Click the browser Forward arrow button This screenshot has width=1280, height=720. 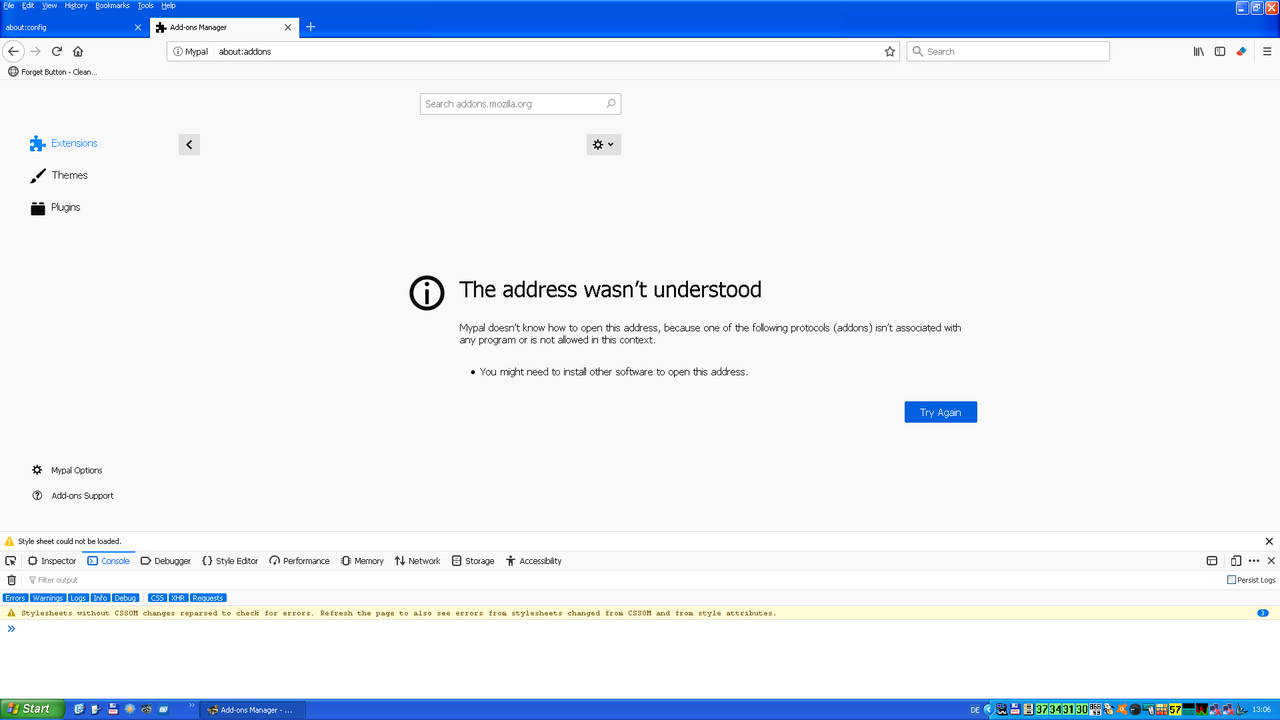click(x=35, y=51)
